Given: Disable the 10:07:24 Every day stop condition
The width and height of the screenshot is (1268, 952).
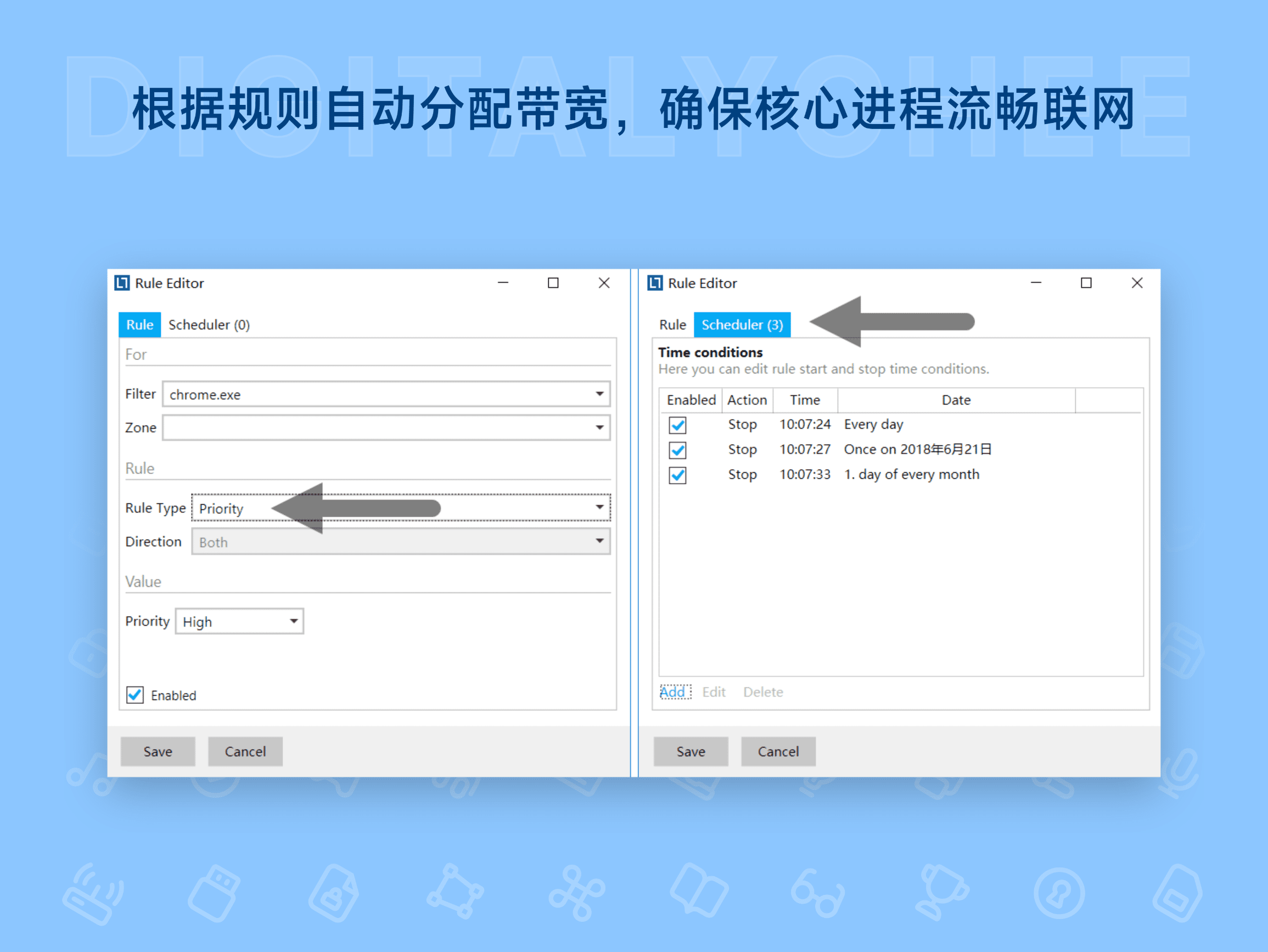Looking at the screenshot, I should tap(677, 424).
